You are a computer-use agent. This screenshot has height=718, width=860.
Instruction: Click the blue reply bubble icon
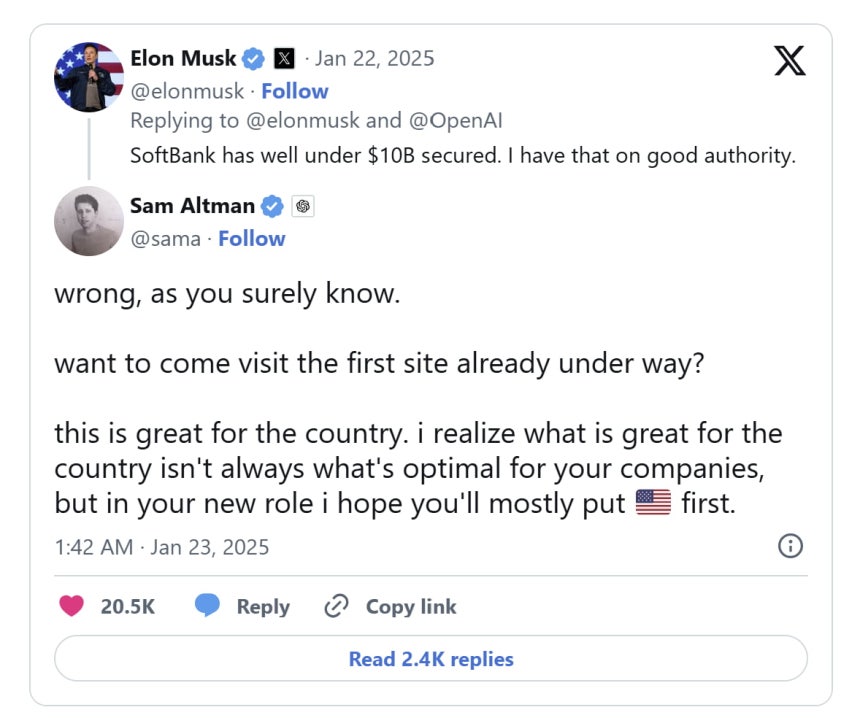[x=207, y=606]
